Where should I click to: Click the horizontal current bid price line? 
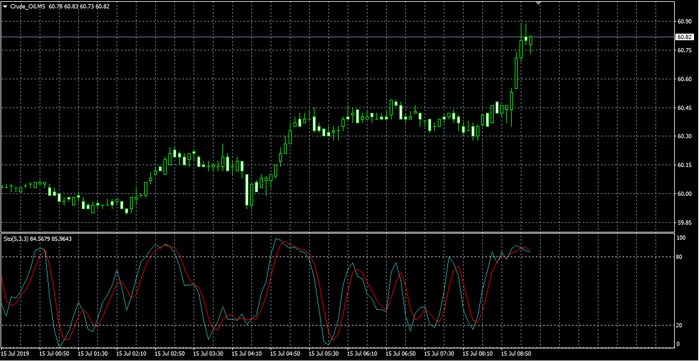point(338,37)
